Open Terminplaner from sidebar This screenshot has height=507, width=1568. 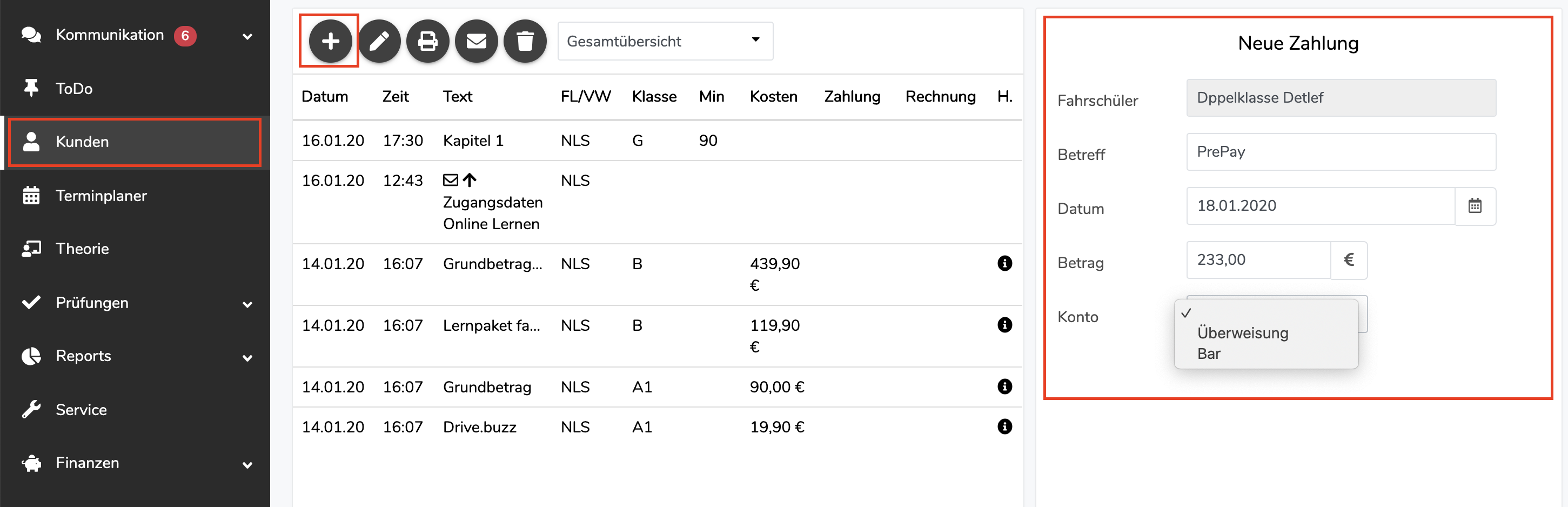click(101, 195)
